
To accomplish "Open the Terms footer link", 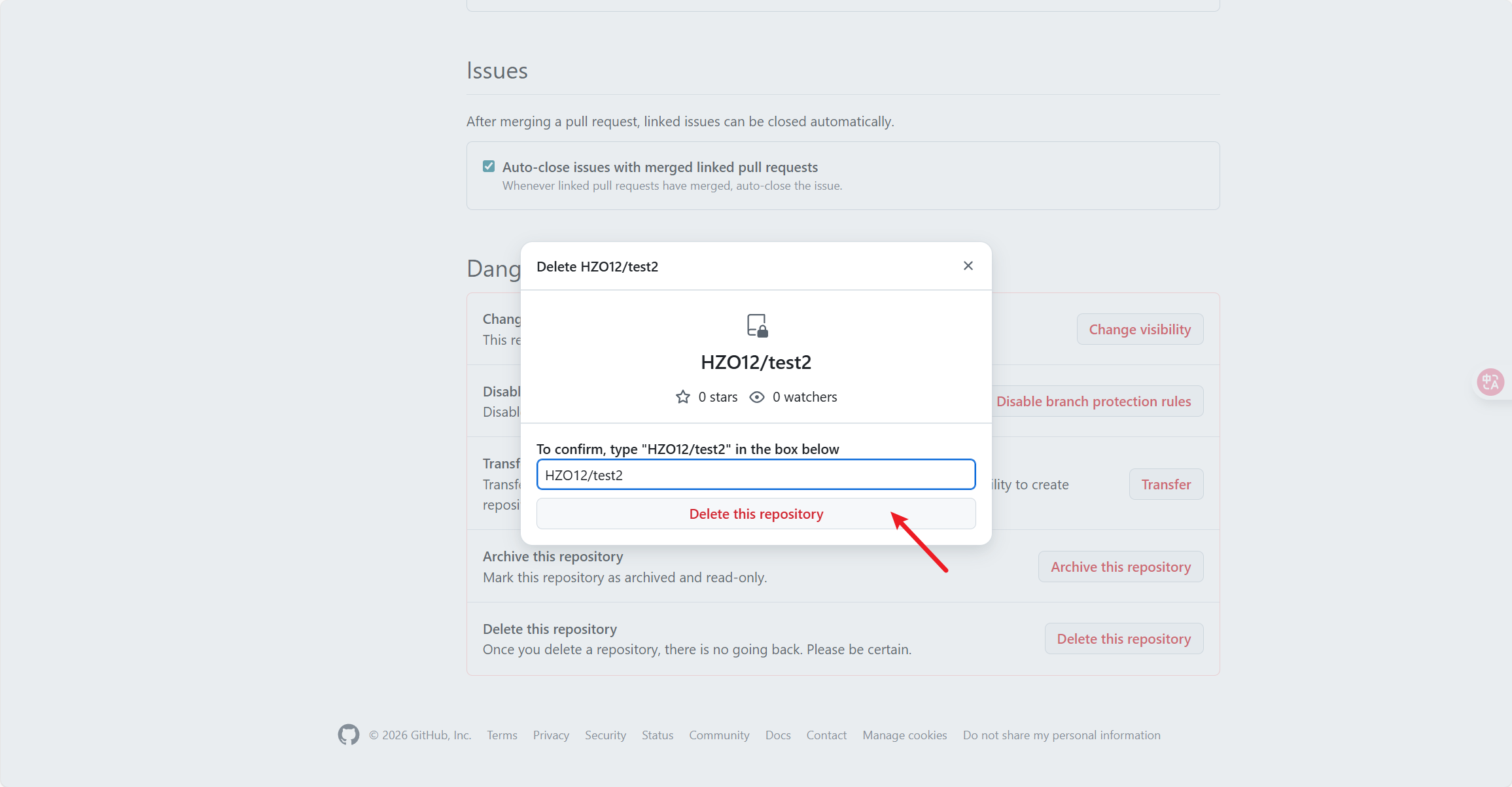I will pos(502,735).
